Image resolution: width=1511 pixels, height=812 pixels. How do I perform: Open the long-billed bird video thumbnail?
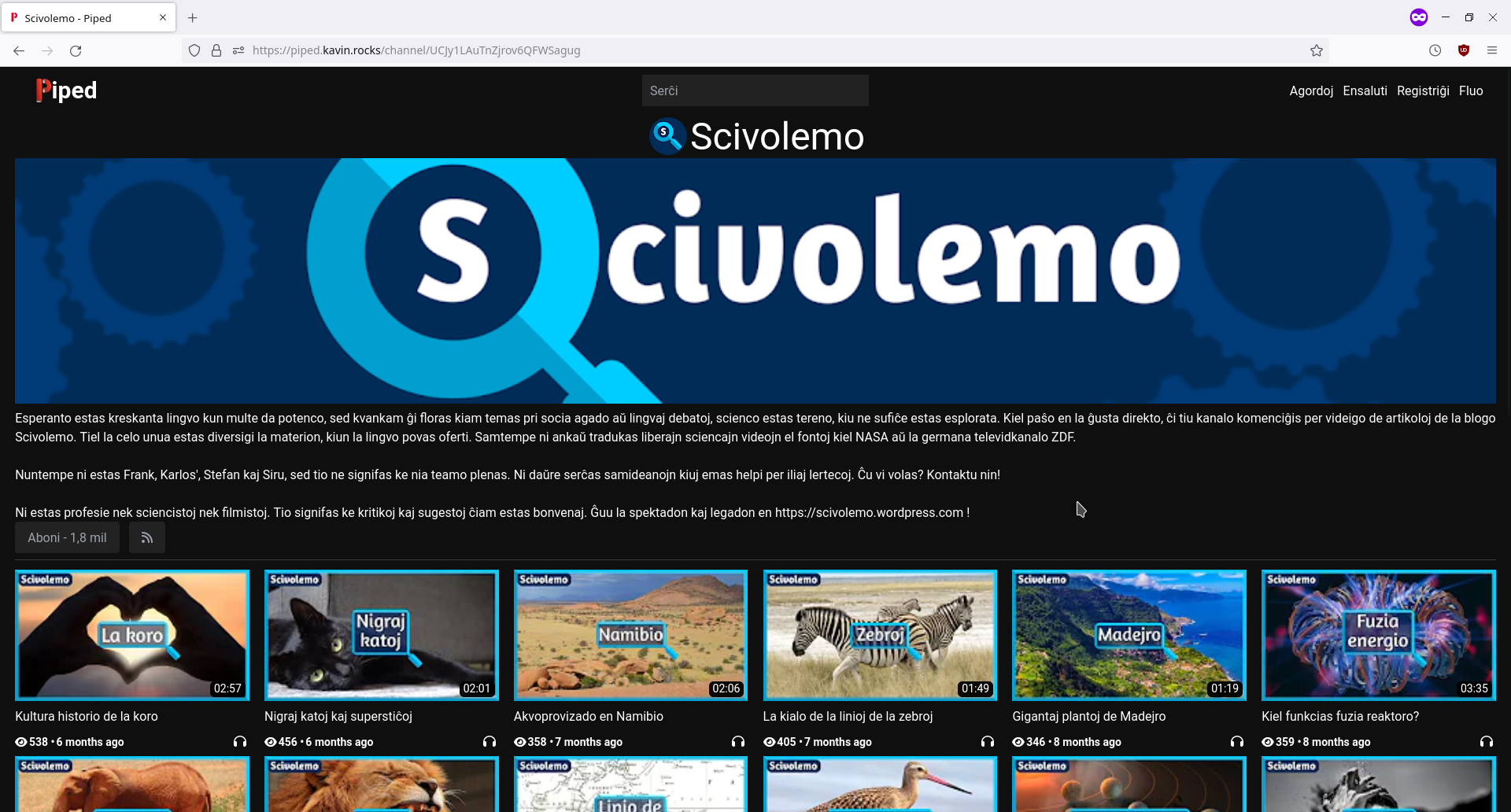pyautogui.click(x=880, y=784)
